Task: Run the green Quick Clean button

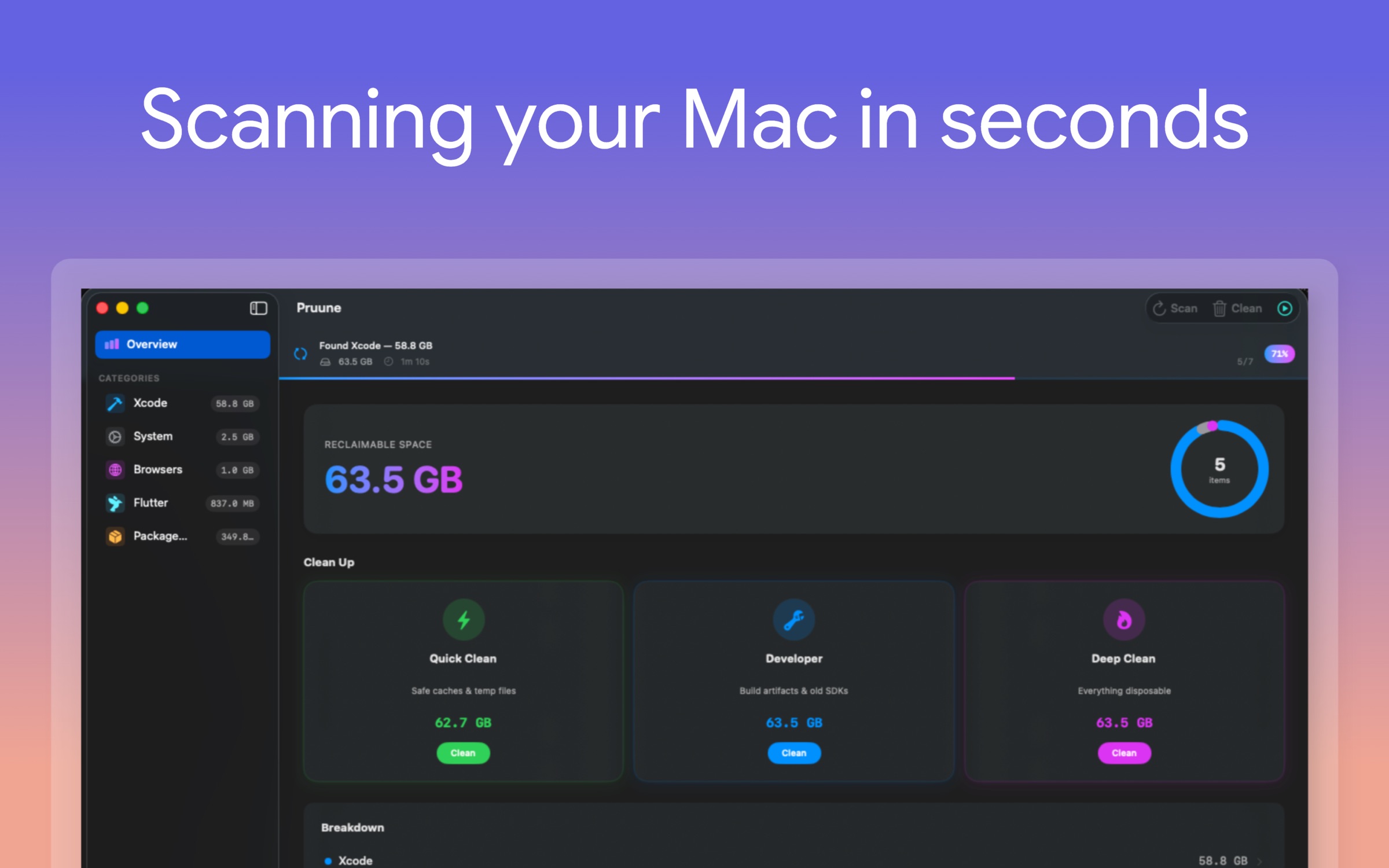Action: pos(463,753)
